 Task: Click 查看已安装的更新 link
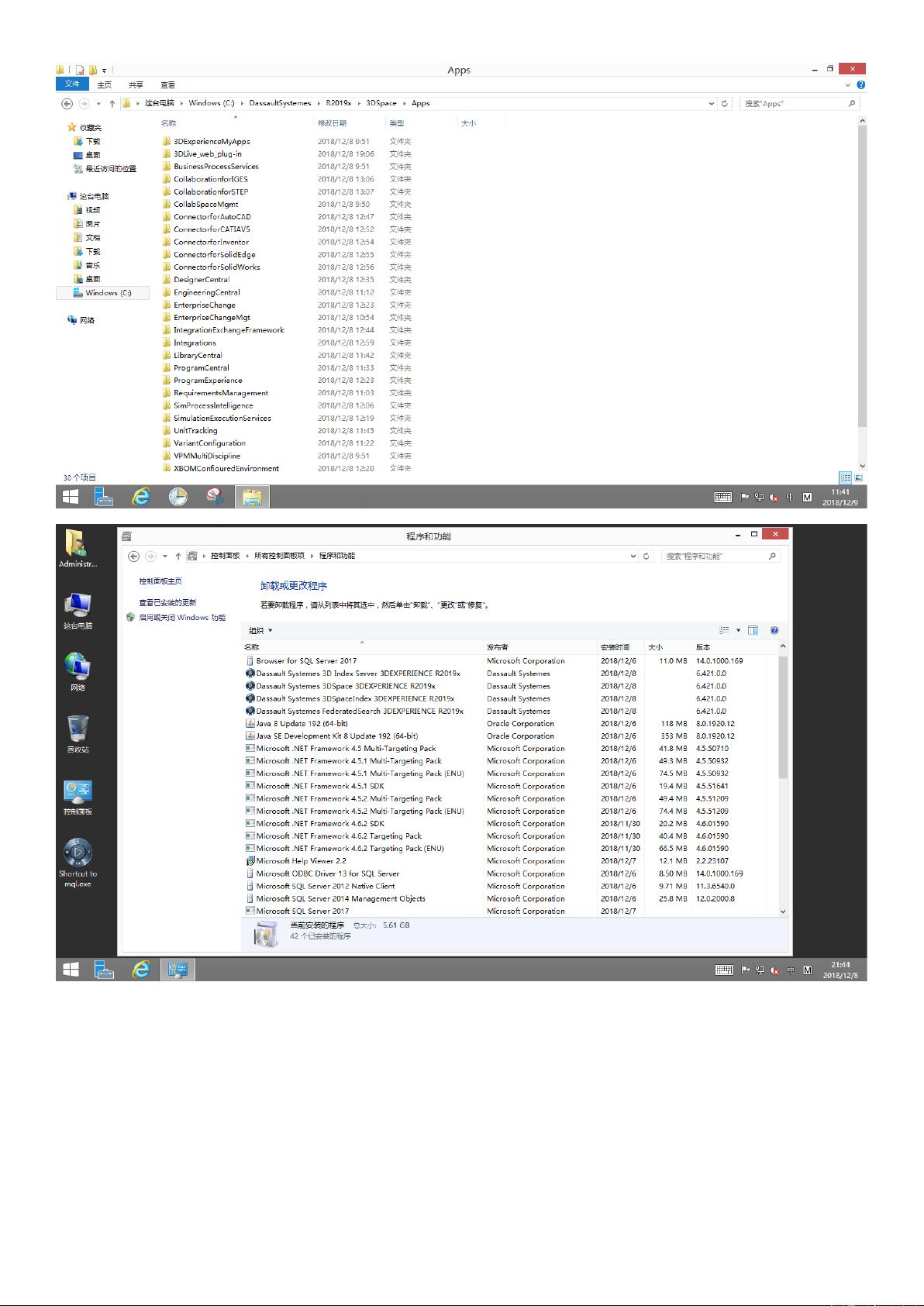[167, 602]
